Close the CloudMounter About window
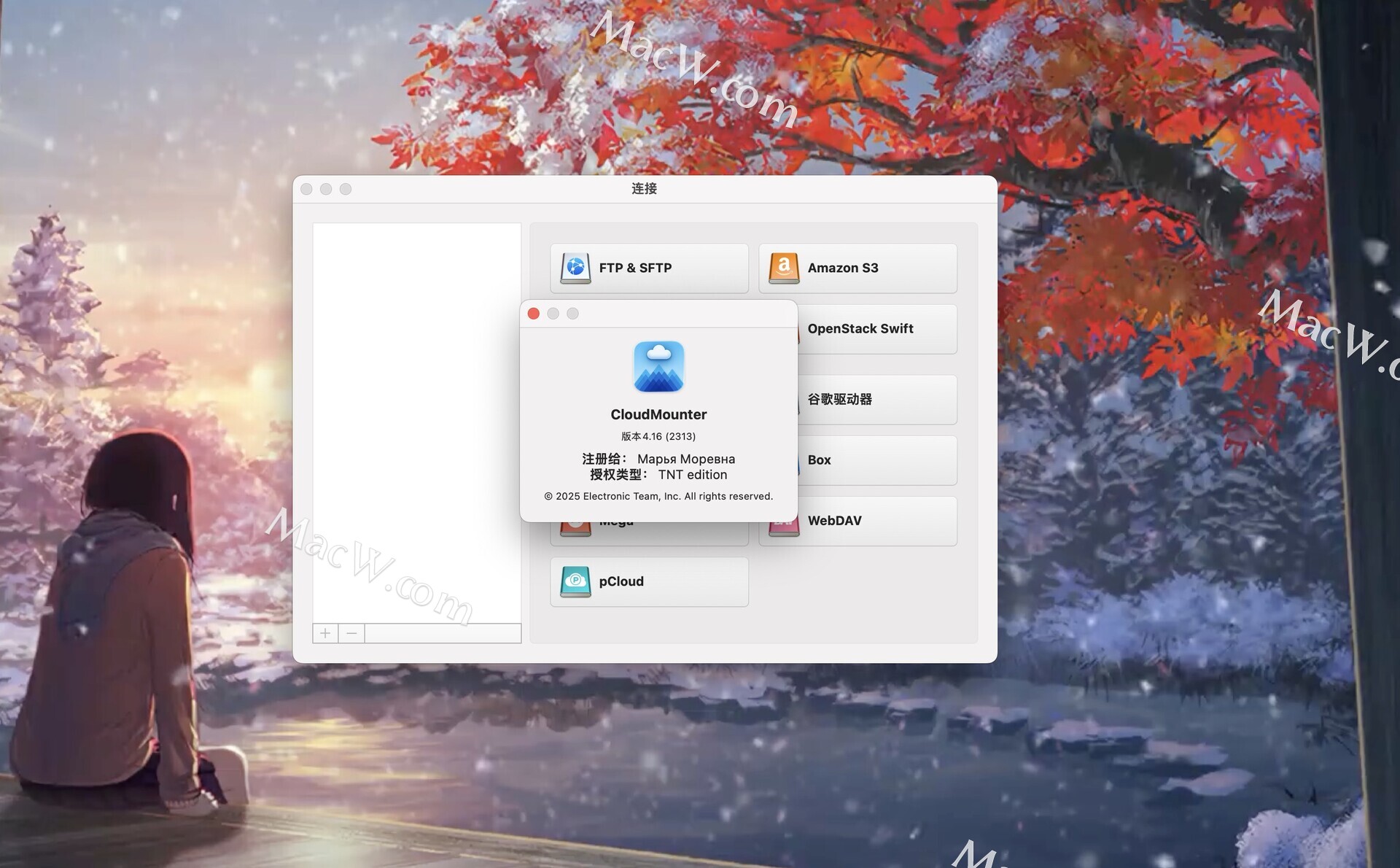 [534, 314]
